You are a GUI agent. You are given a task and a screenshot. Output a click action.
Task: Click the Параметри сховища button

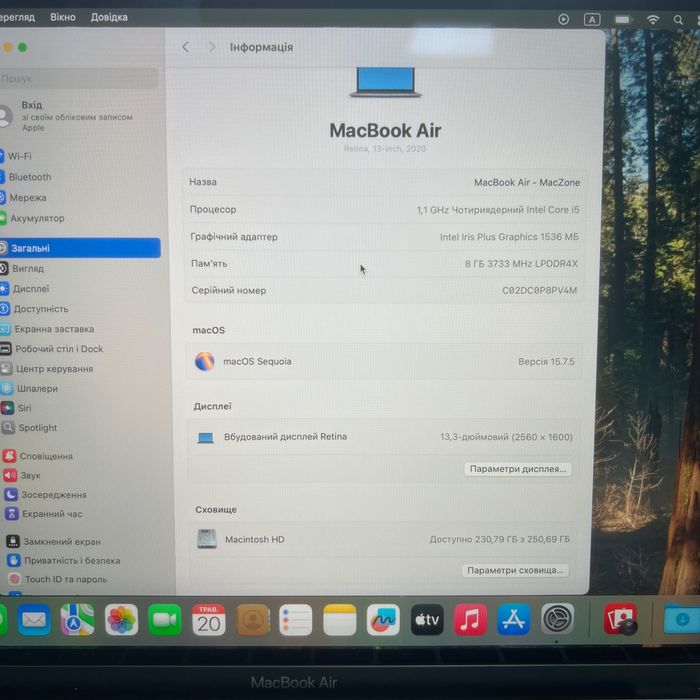click(515, 570)
